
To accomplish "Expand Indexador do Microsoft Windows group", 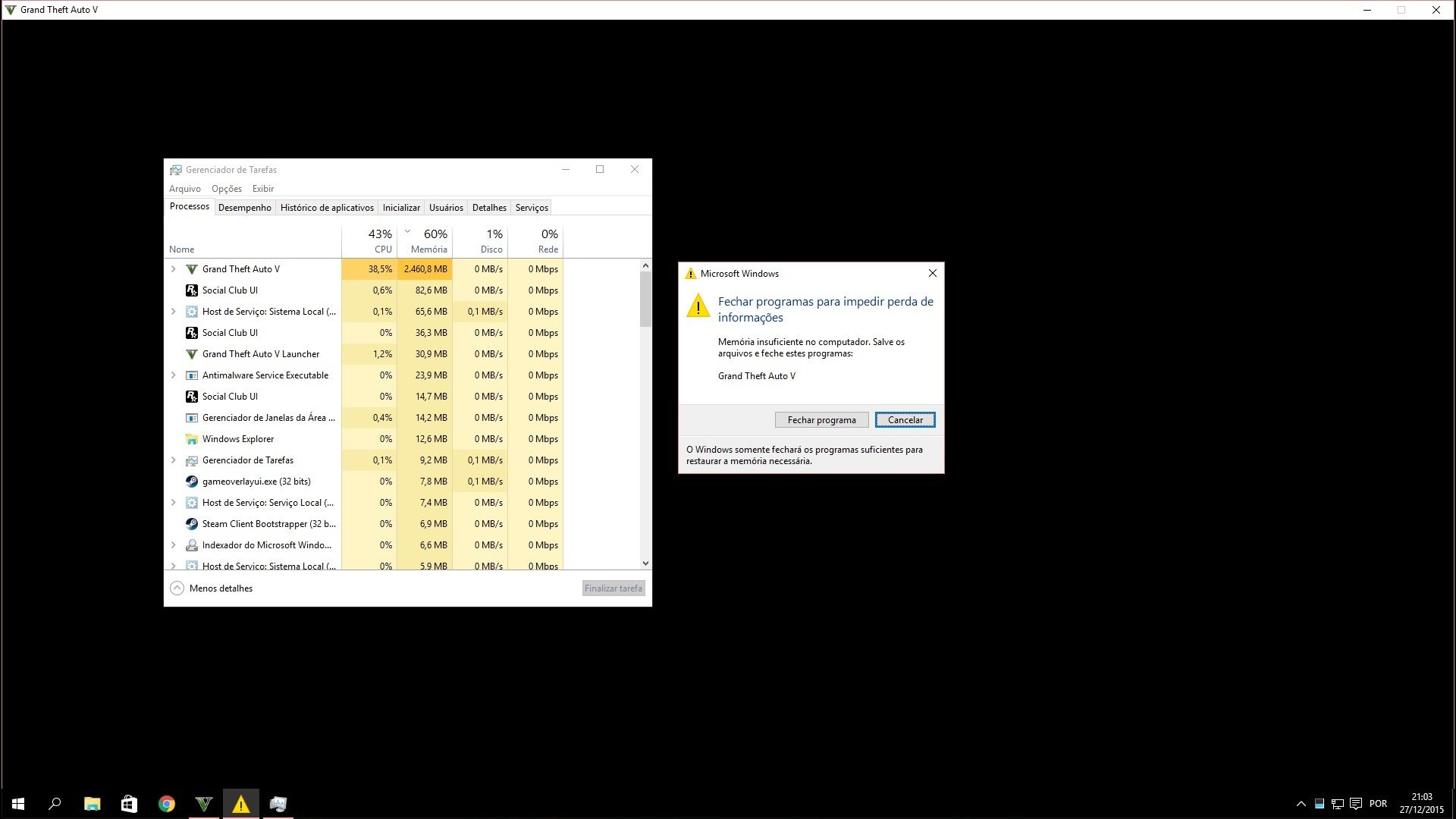I will pyautogui.click(x=173, y=545).
